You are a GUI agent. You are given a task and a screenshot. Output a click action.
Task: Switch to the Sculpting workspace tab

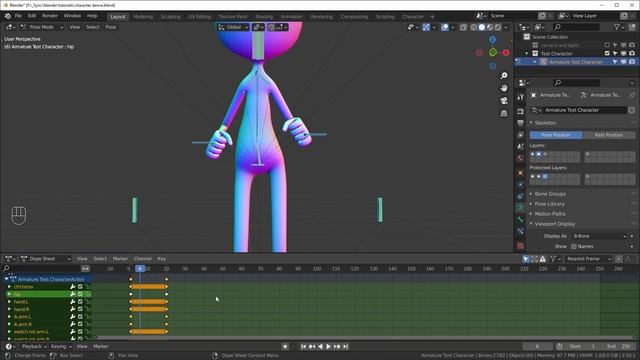(171, 17)
